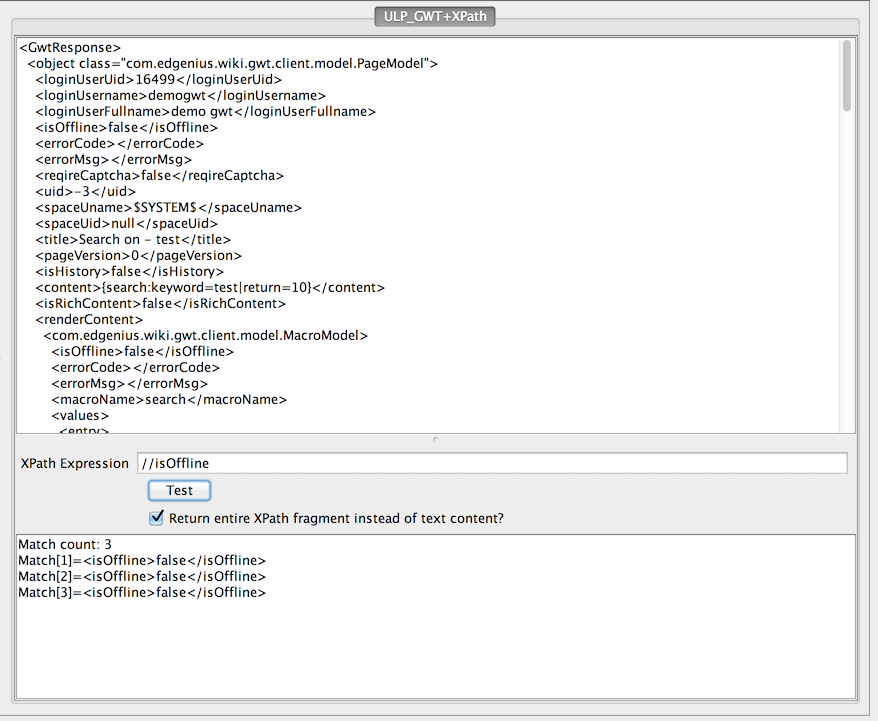
Task: Click the XPath Expression label
Action: click(x=75, y=463)
